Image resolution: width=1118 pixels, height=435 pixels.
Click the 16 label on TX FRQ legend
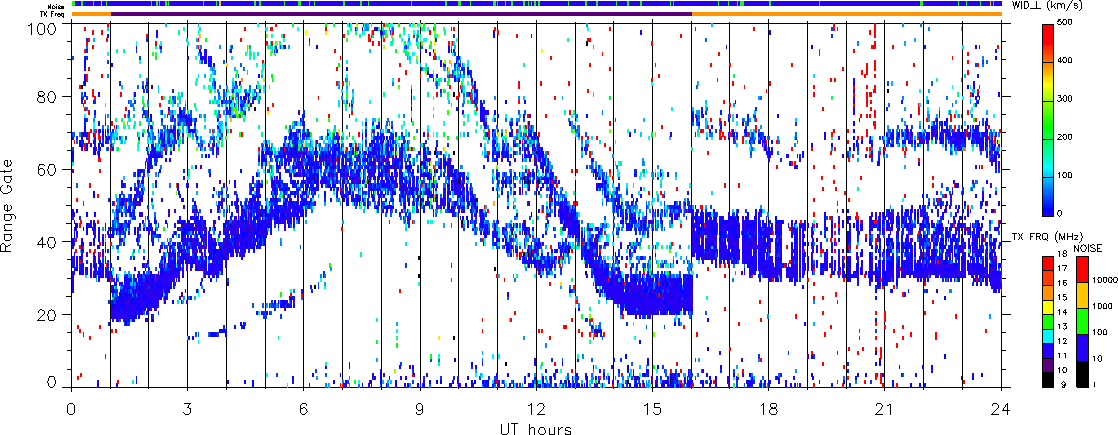(x=1062, y=283)
